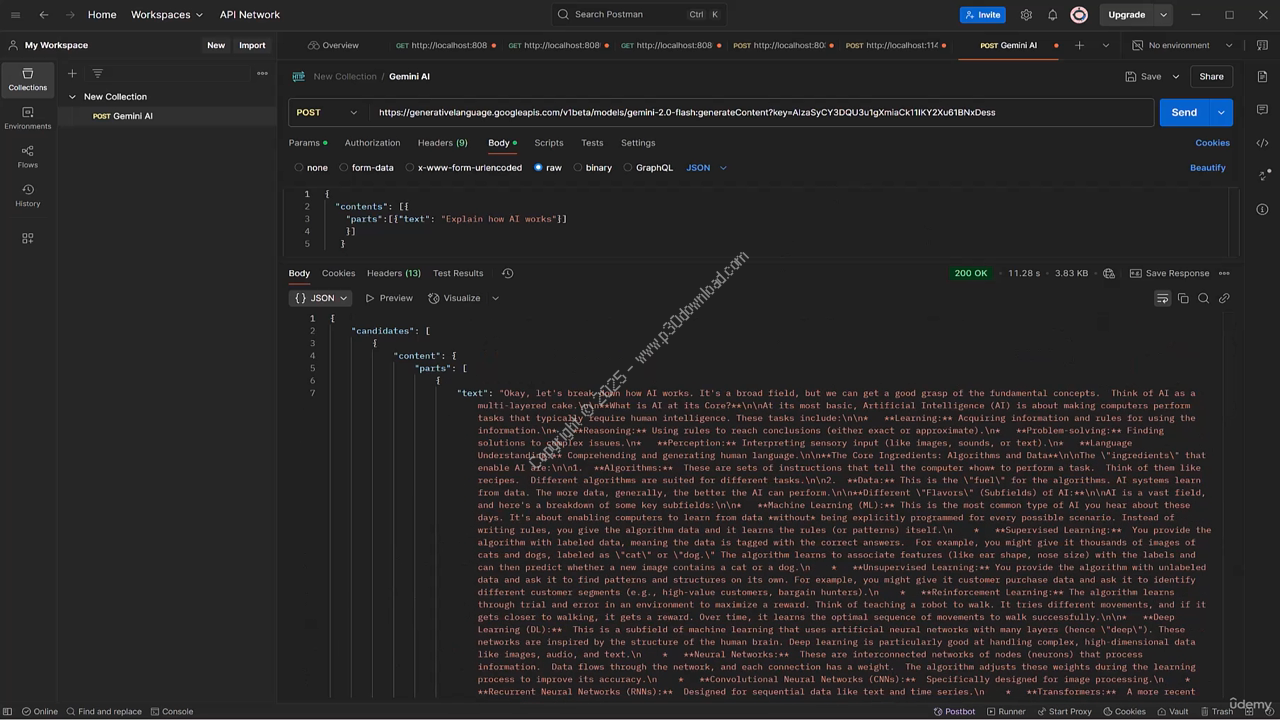Open the Console in status bar

coord(171,712)
